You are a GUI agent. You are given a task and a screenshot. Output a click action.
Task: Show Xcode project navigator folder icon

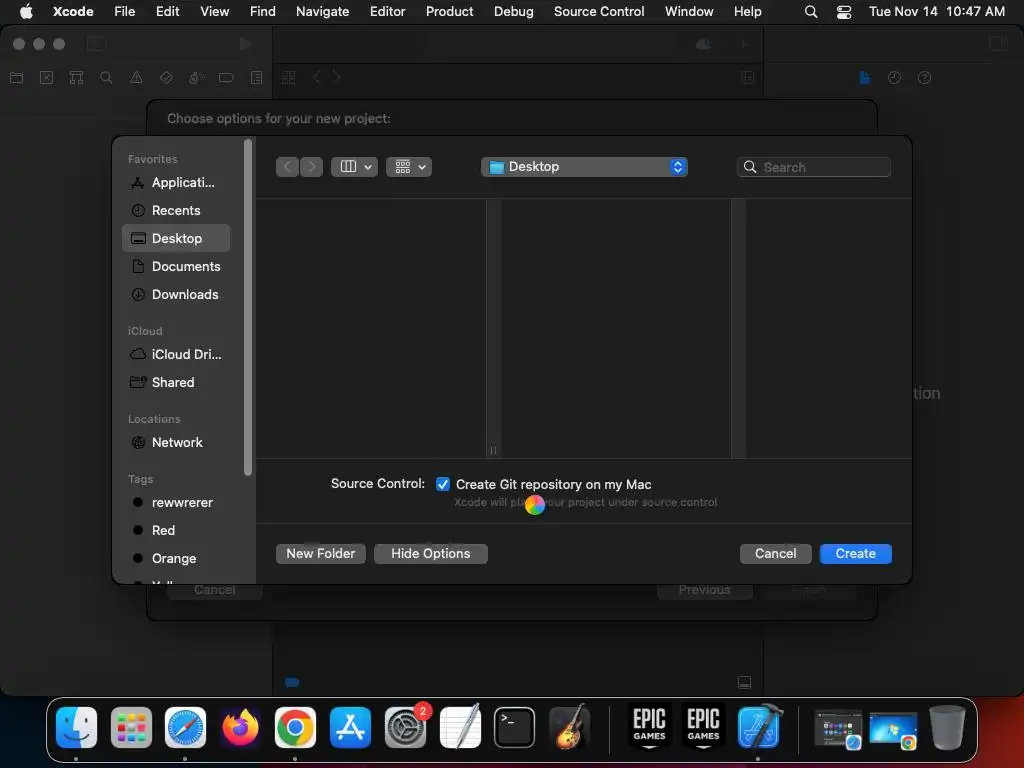pos(17,78)
